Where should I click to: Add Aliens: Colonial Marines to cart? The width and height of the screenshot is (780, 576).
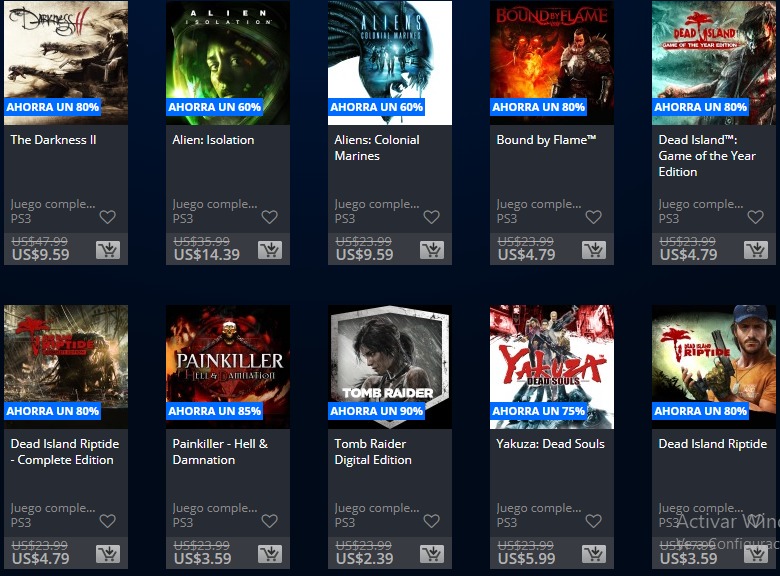[x=432, y=250]
